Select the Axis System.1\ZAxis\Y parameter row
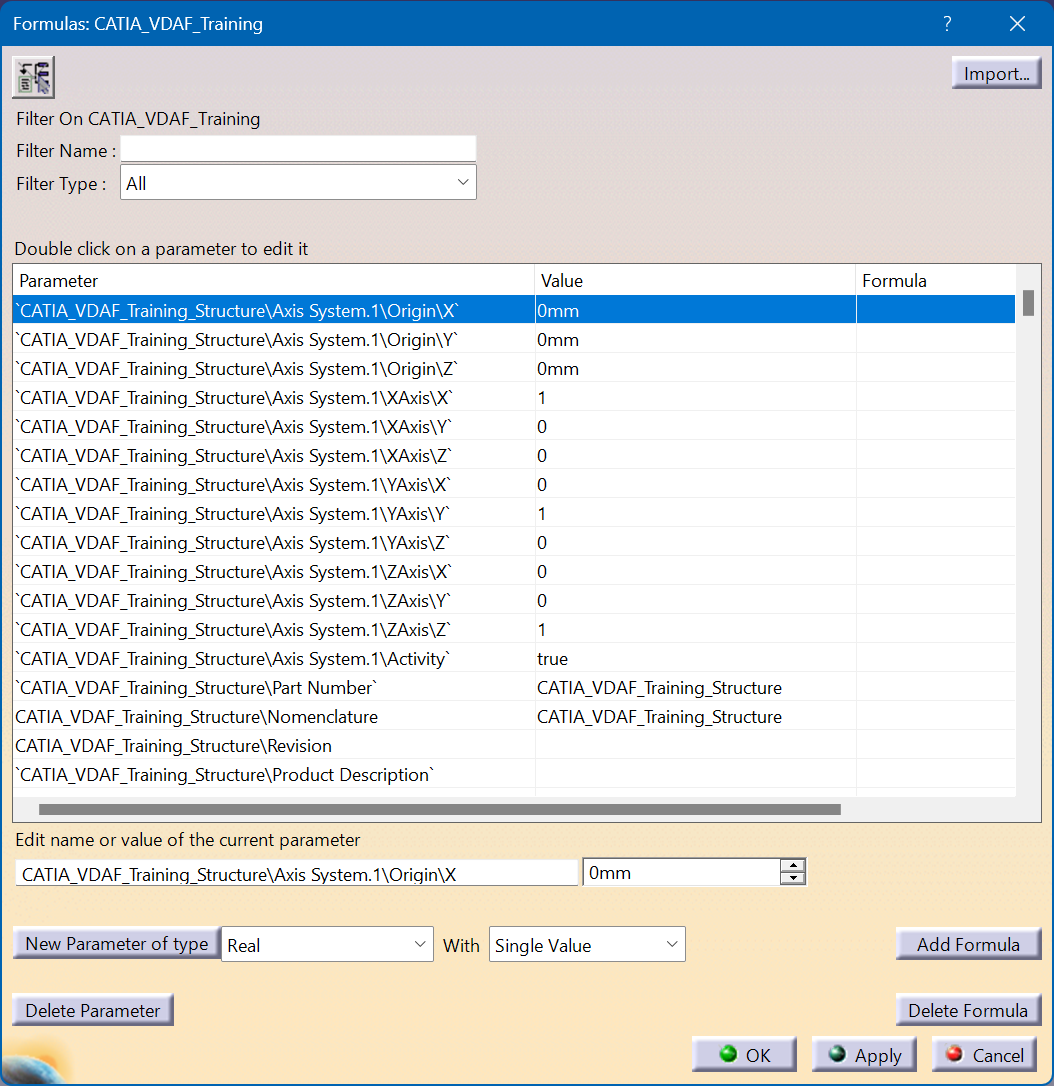 coord(514,600)
